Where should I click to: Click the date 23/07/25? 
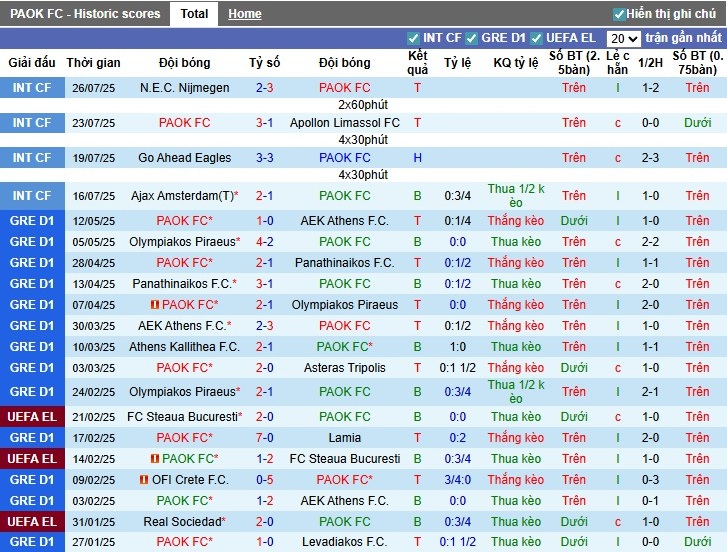(93, 123)
